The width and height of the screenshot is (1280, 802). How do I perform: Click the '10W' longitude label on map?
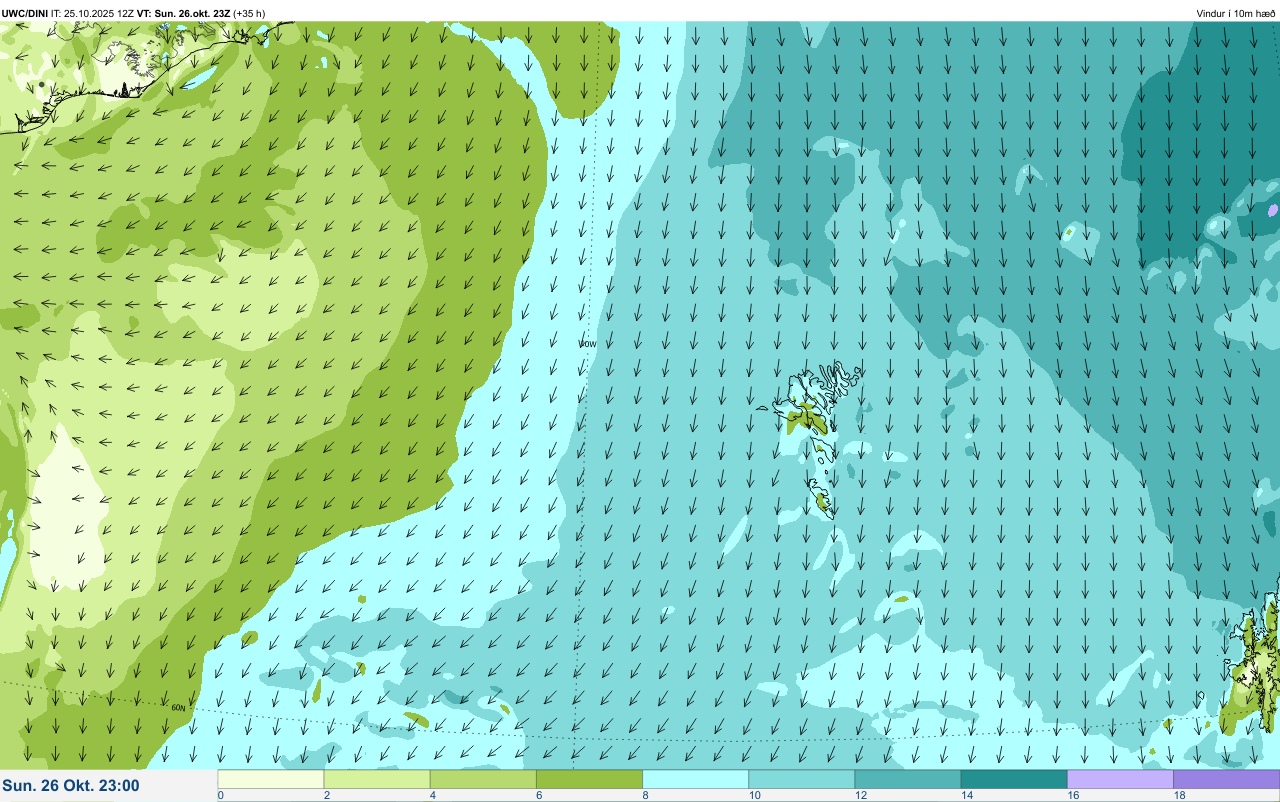pyautogui.click(x=587, y=343)
